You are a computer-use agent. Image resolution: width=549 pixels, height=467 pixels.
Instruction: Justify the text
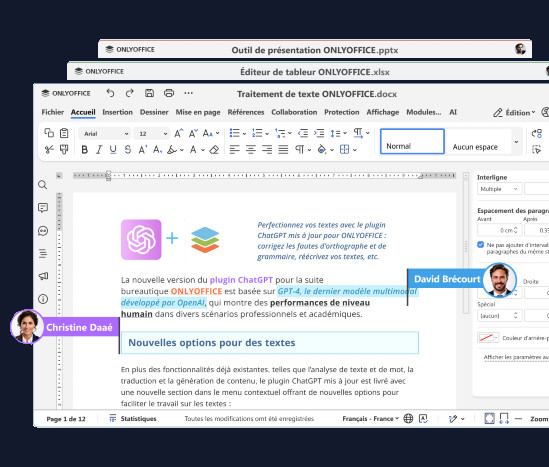point(283,150)
